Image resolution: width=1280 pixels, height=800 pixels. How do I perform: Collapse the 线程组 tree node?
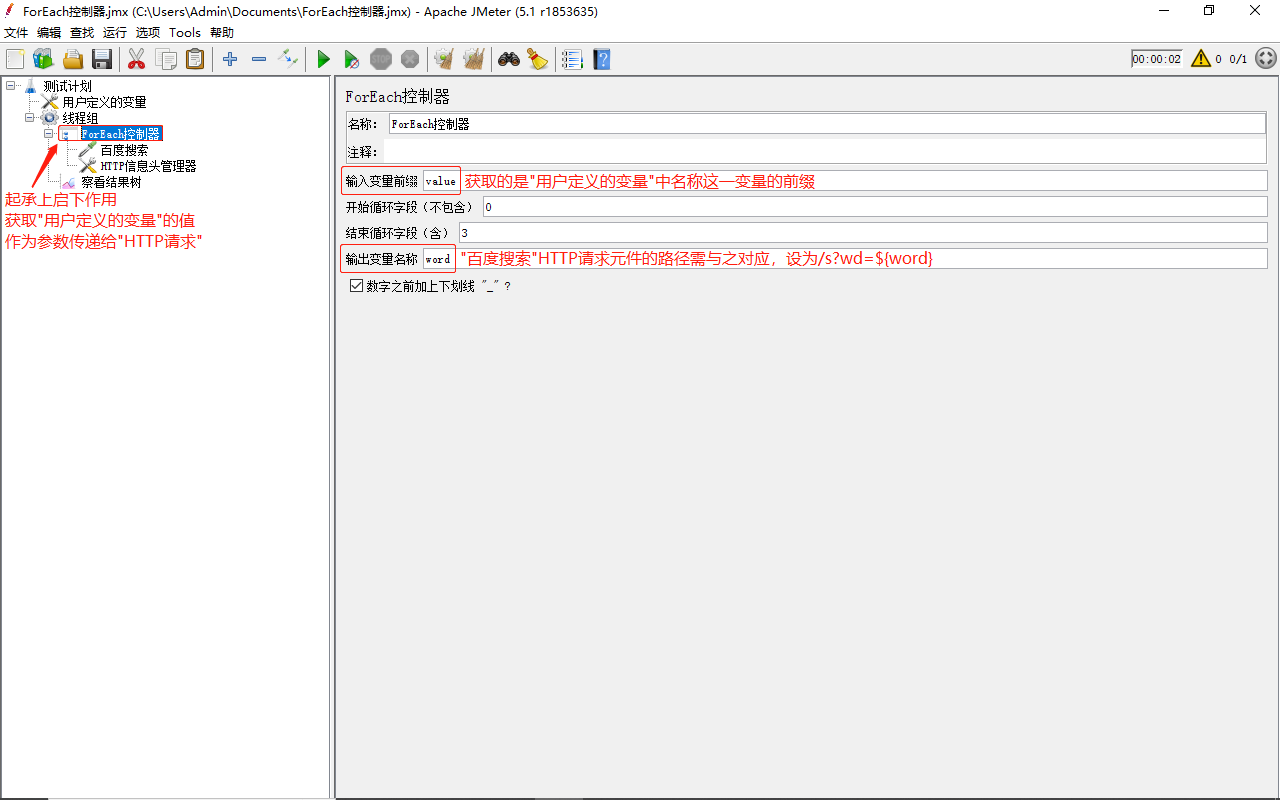(29, 118)
